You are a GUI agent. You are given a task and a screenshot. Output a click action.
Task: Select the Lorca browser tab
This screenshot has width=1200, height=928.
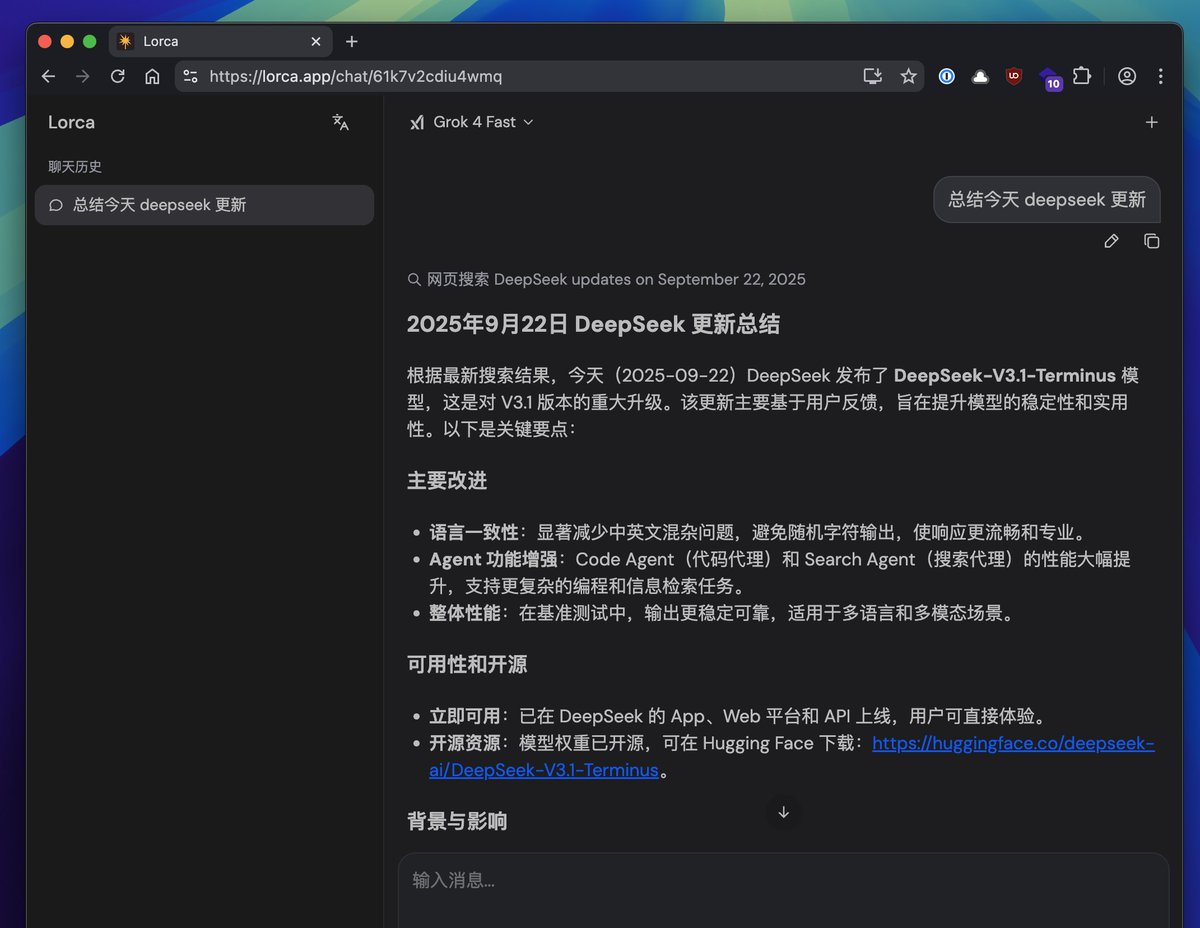click(x=220, y=41)
